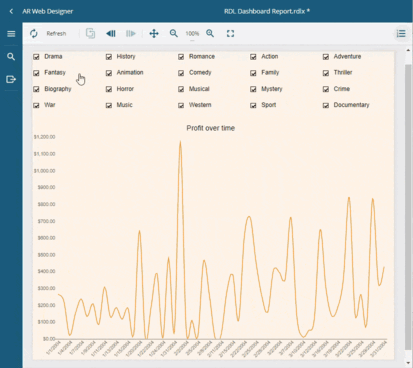
Task: Toggle the Western checkbox
Action: pos(181,105)
